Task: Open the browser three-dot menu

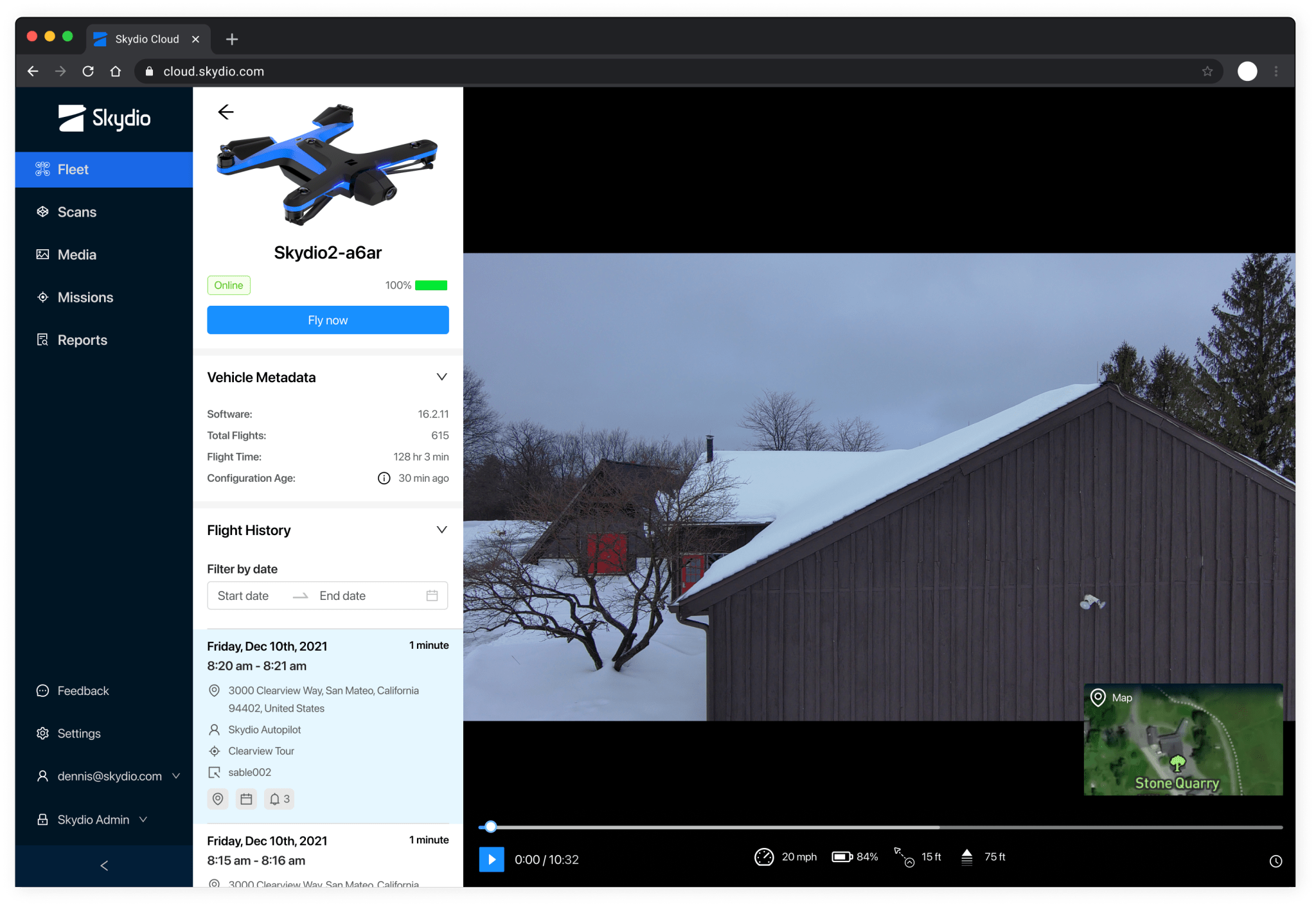Action: tap(1276, 71)
